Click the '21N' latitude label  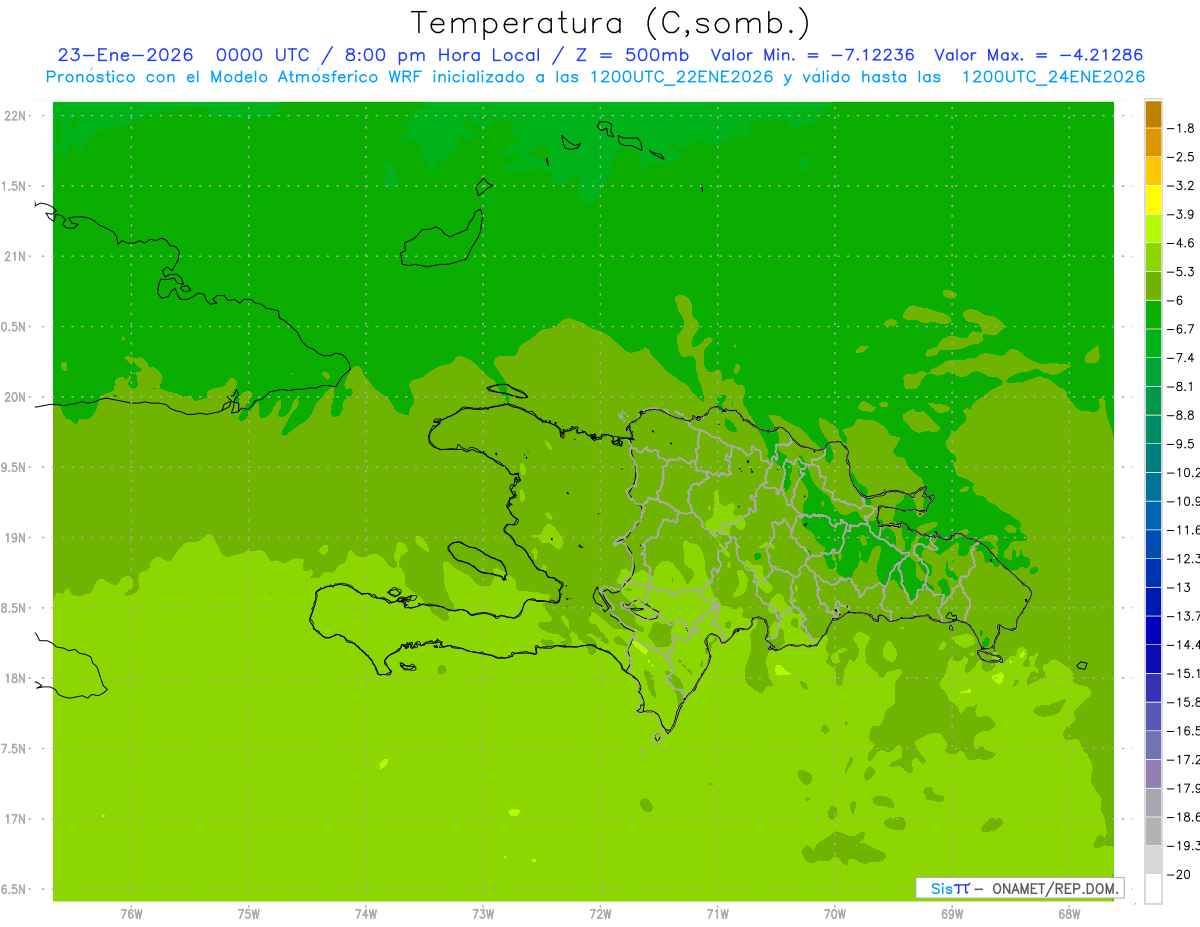coord(15,257)
